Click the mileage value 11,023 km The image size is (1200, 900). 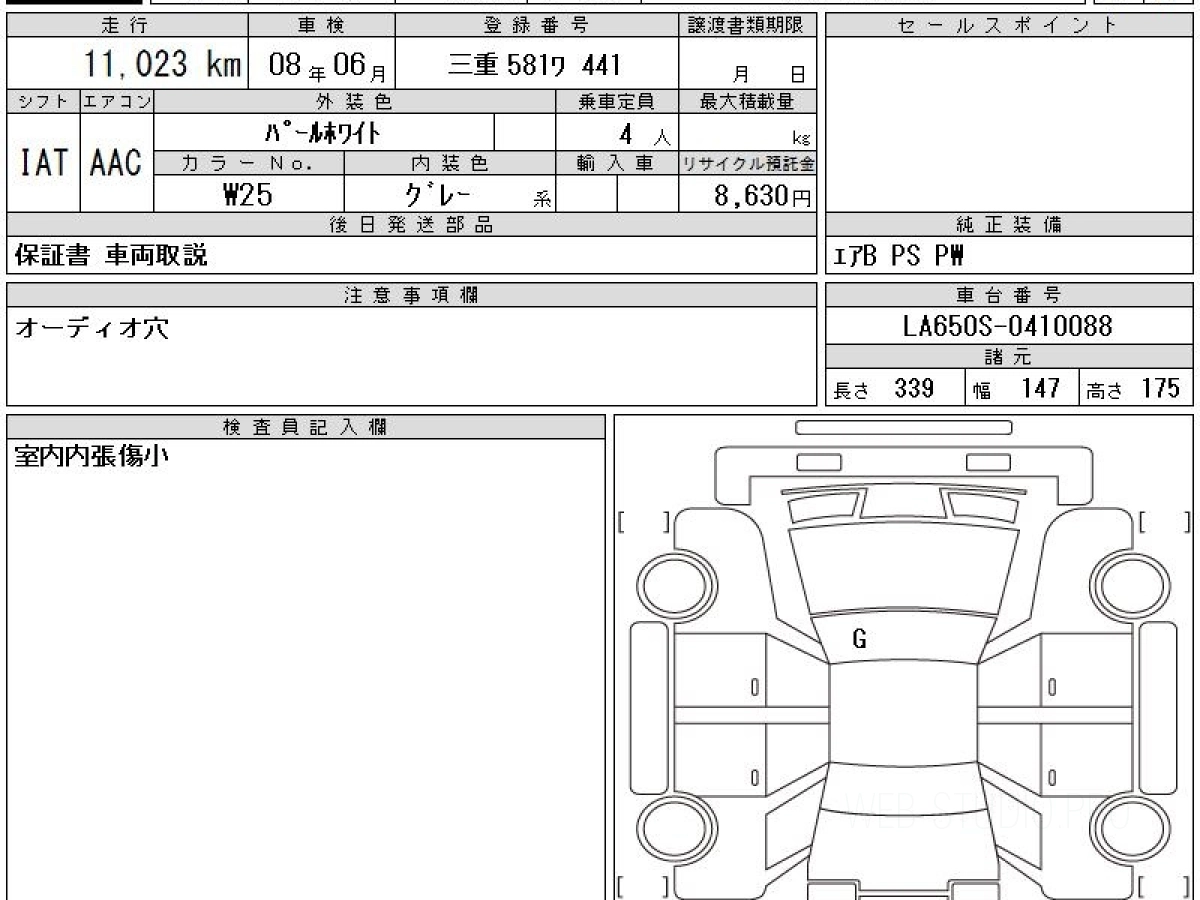pyautogui.click(x=164, y=65)
